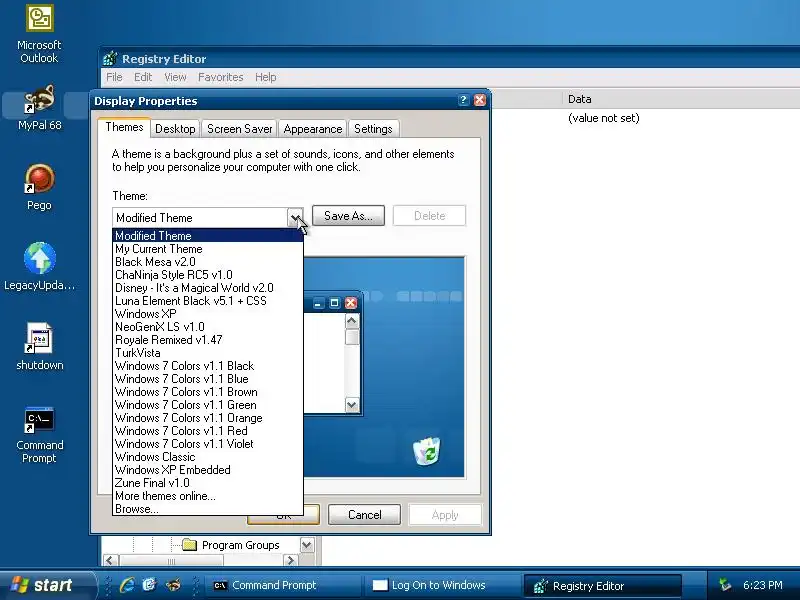Screen dimensions: 800x600
Task: Select Luna Element Black v5.1 theme
Action: (208, 301)
